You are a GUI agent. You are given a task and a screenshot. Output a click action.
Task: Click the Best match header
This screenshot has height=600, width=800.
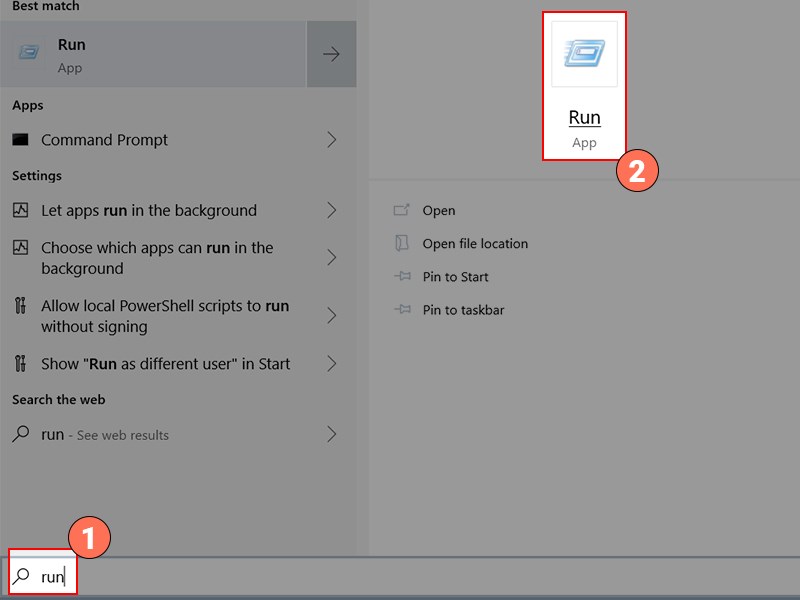45,6
